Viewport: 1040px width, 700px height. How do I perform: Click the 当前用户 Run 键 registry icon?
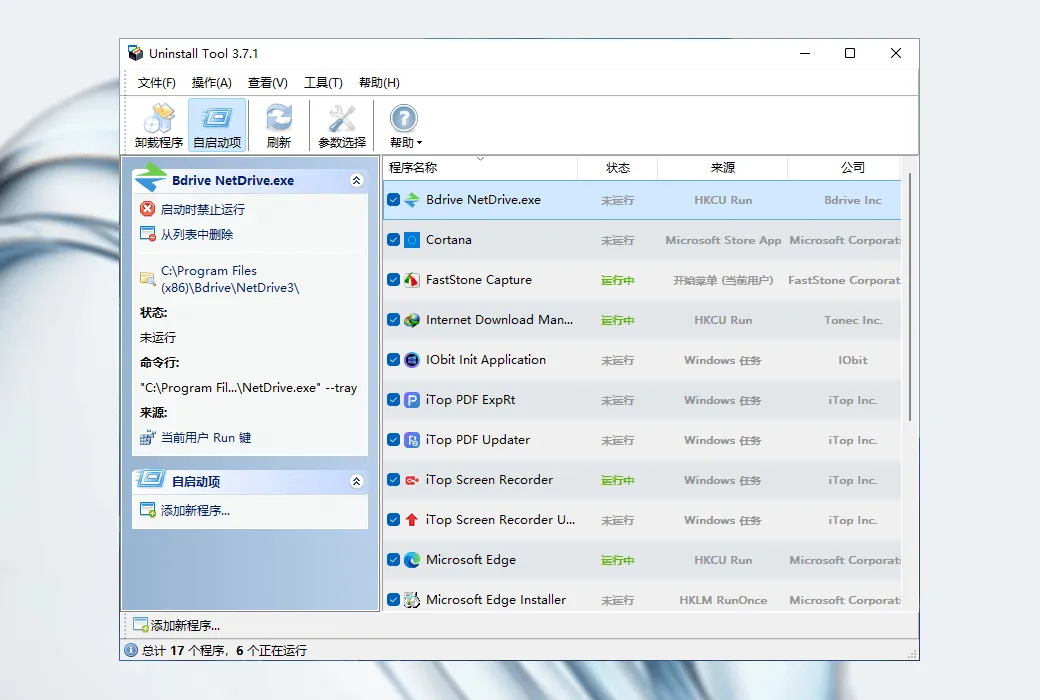(x=147, y=438)
